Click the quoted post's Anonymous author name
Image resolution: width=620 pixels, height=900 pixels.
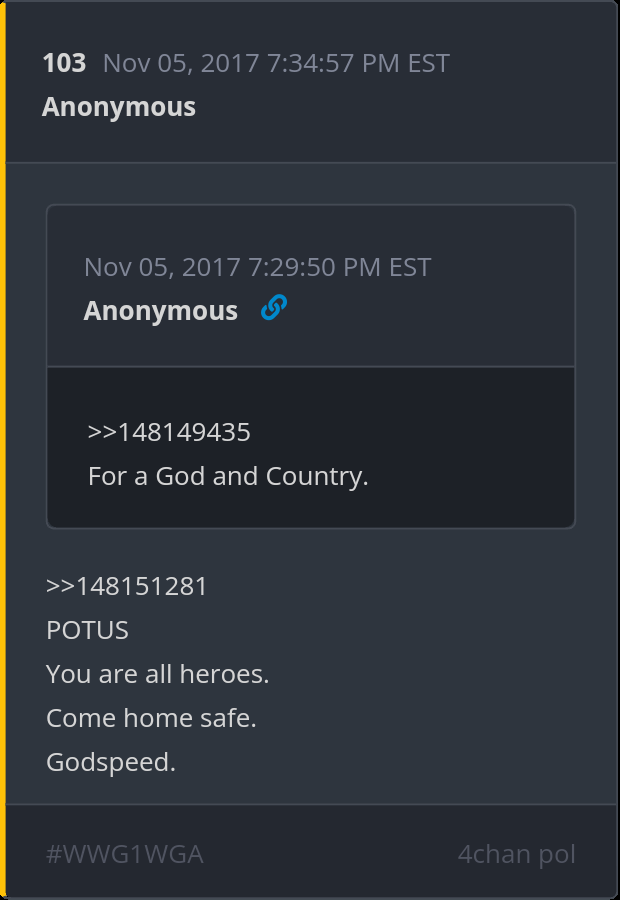161,311
